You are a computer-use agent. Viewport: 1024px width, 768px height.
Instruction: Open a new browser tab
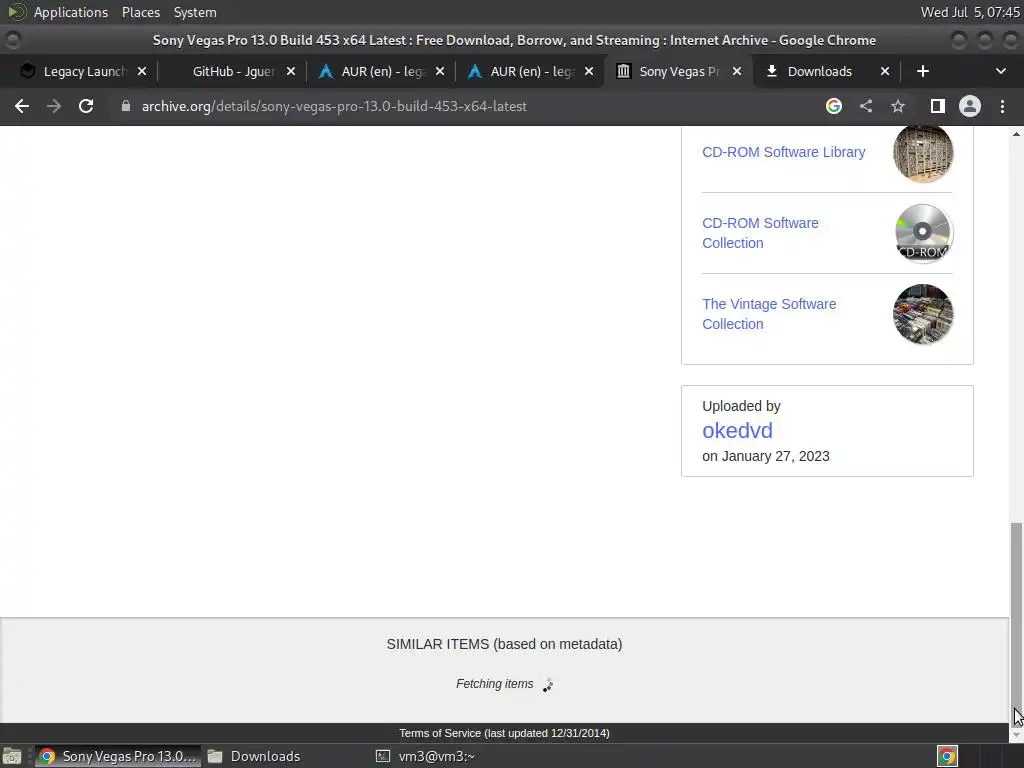923,71
